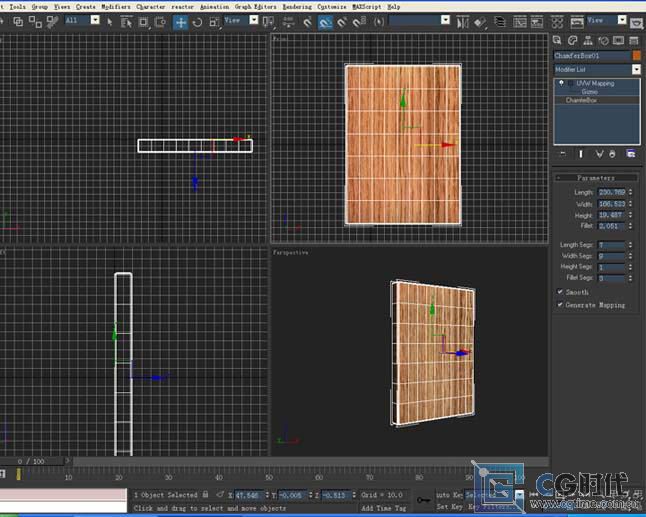Activate the Select Object arrow tool
Viewport: 646px width, 517px height.
(x=110, y=22)
